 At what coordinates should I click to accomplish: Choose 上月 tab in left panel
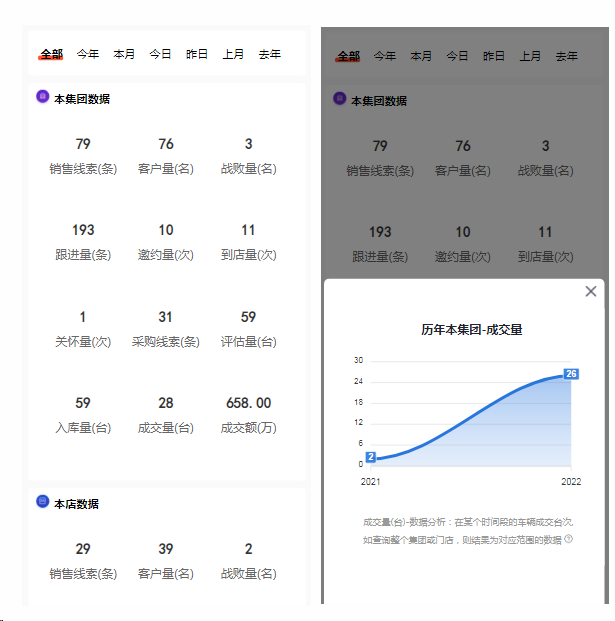(x=233, y=54)
